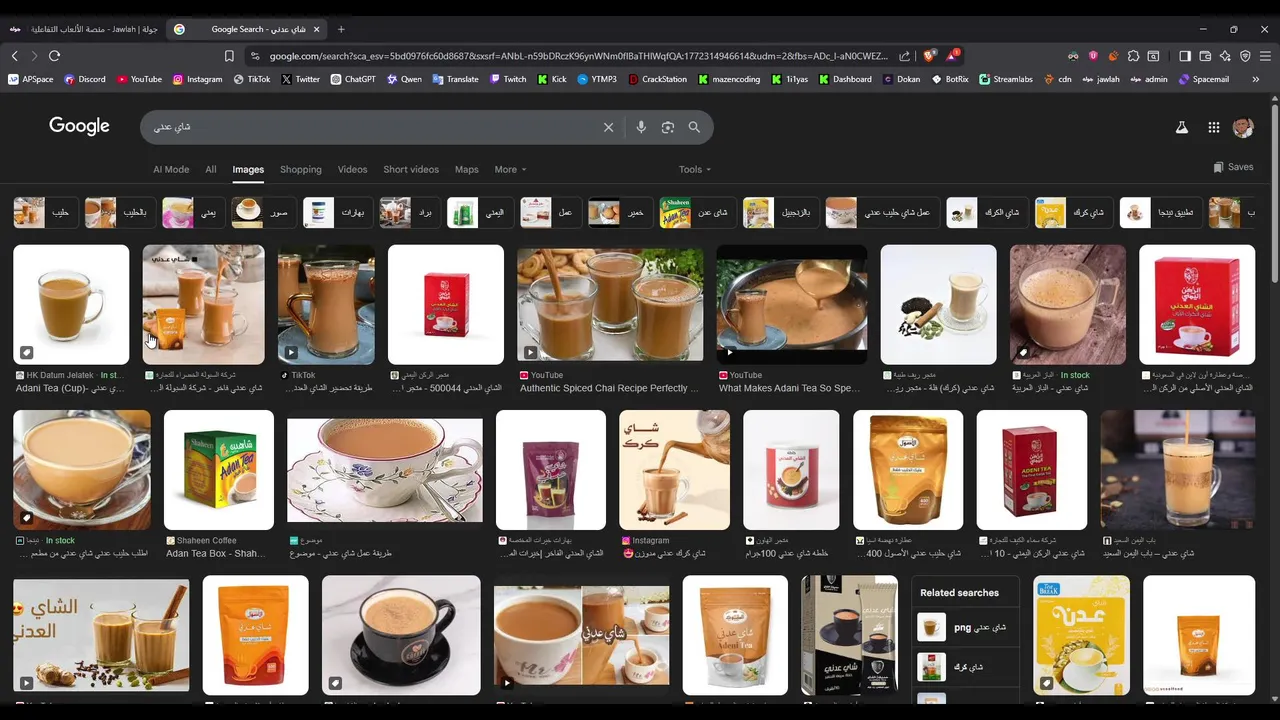Open Brave Shields lion icon
1280x720 pixels.
click(x=929, y=56)
